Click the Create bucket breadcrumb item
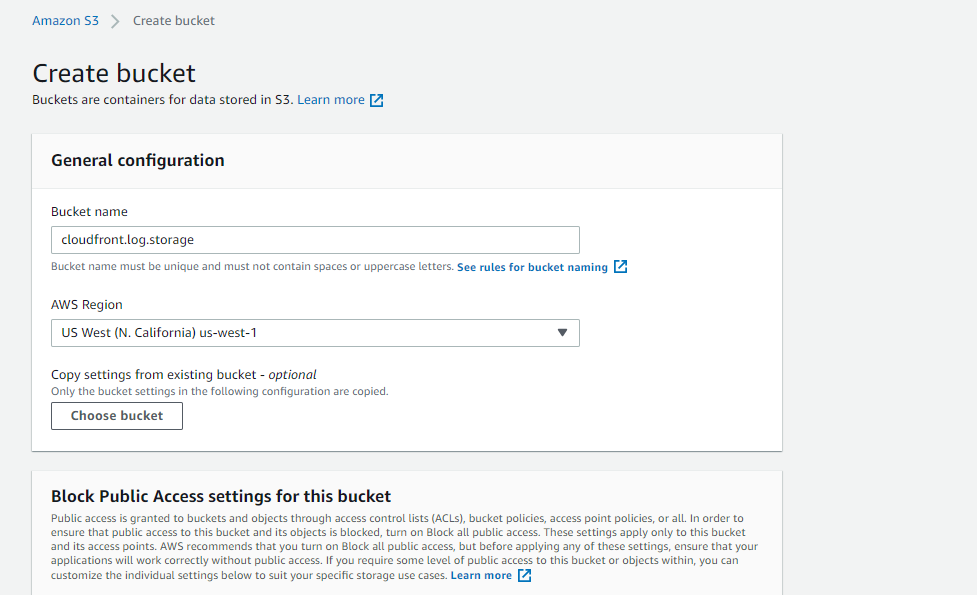Viewport: 977px width, 595px height. (173, 20)
